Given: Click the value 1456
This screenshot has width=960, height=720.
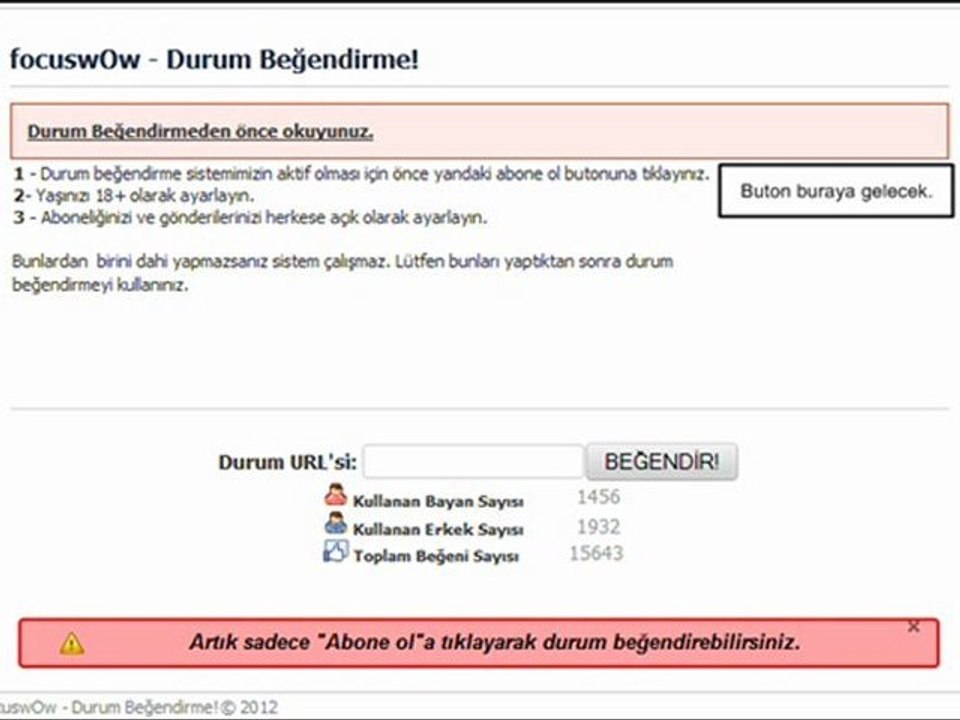Looking at the screenshot, I should 598,497.
